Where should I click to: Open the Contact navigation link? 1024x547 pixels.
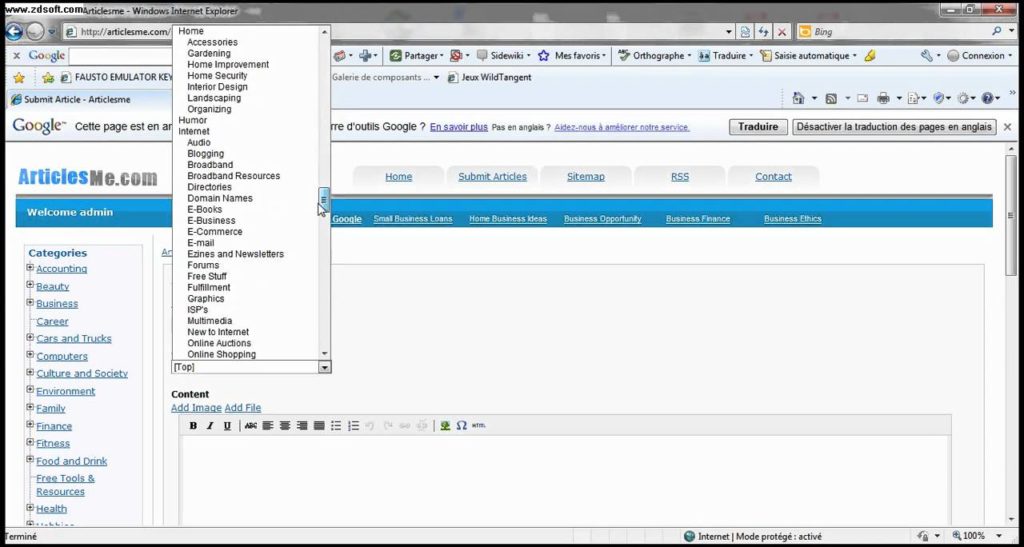(773, 177)
